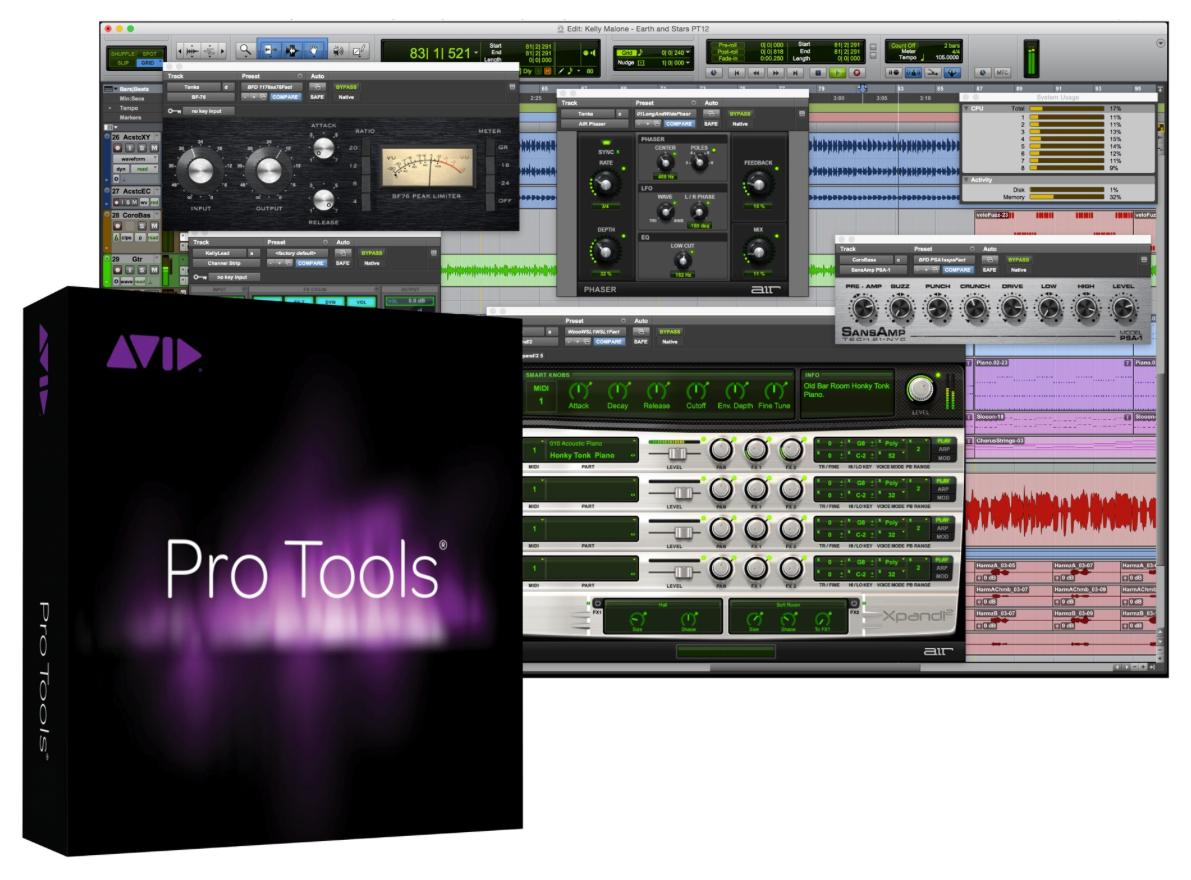This screenshot has height=880, width=1191.
Task: Click the key input lock icon on BF-76
Action: (172, 111)
